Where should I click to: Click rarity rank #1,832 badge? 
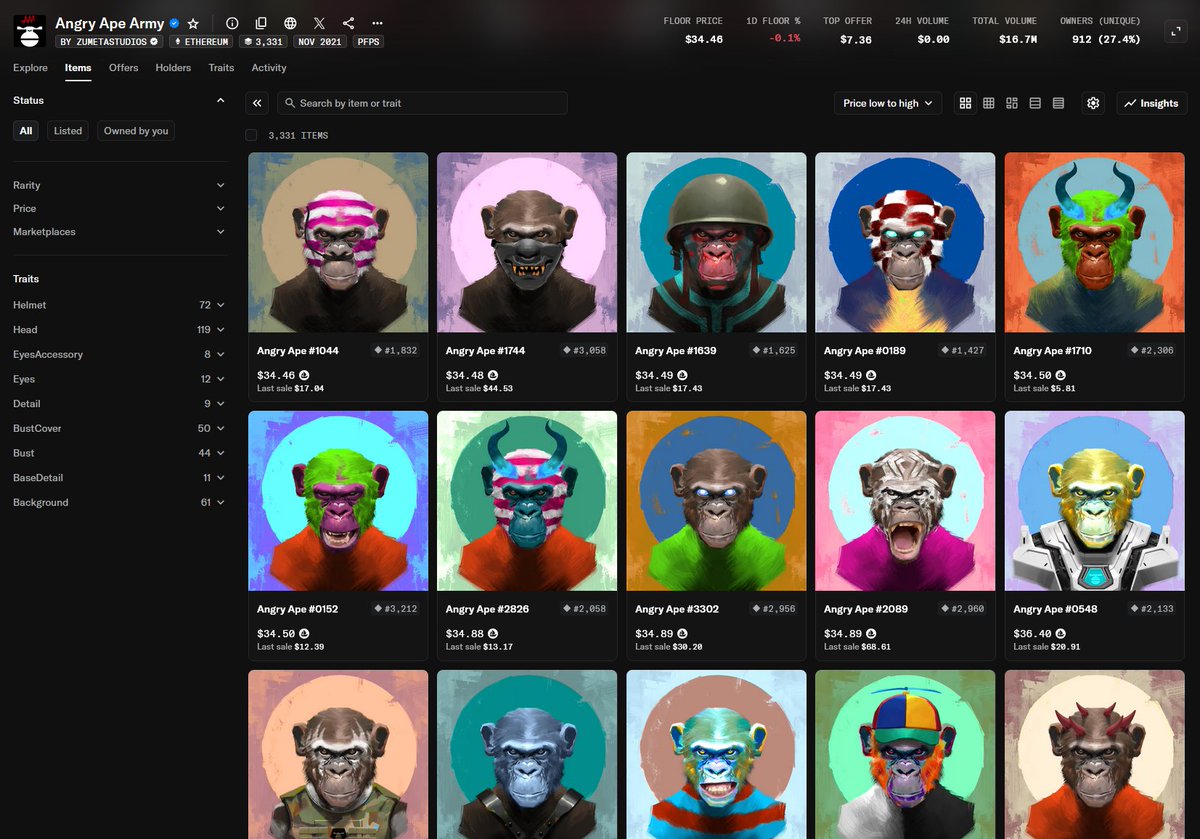[395, 351]
